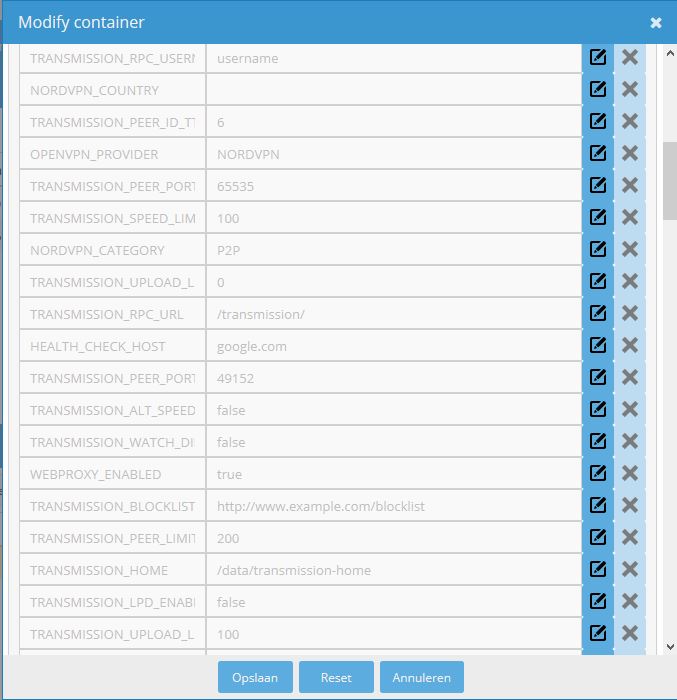Edit the TRANSMISSION_WATCH_DIR row
677x700 pixels.
(598, 442)
